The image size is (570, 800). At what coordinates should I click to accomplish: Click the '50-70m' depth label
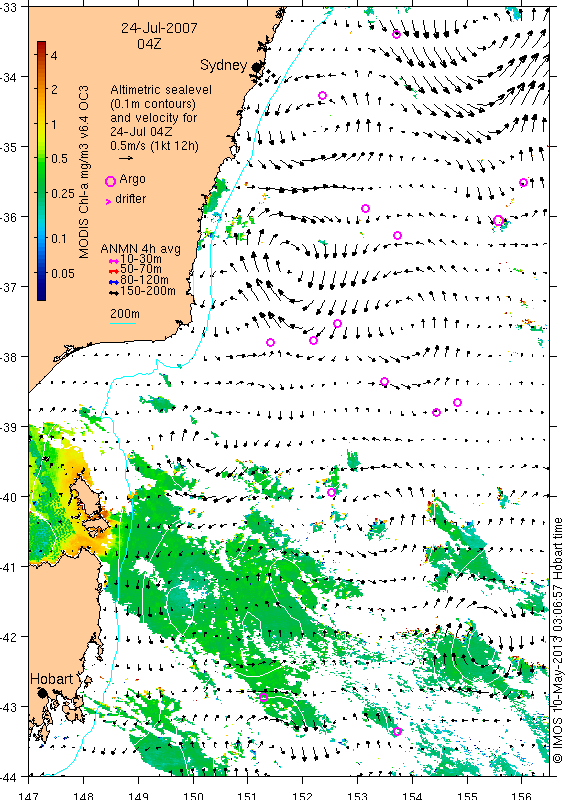tap(141, 269)
